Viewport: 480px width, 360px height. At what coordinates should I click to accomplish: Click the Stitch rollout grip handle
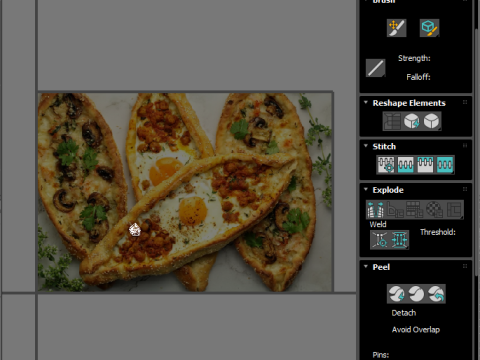coord(465,146)
